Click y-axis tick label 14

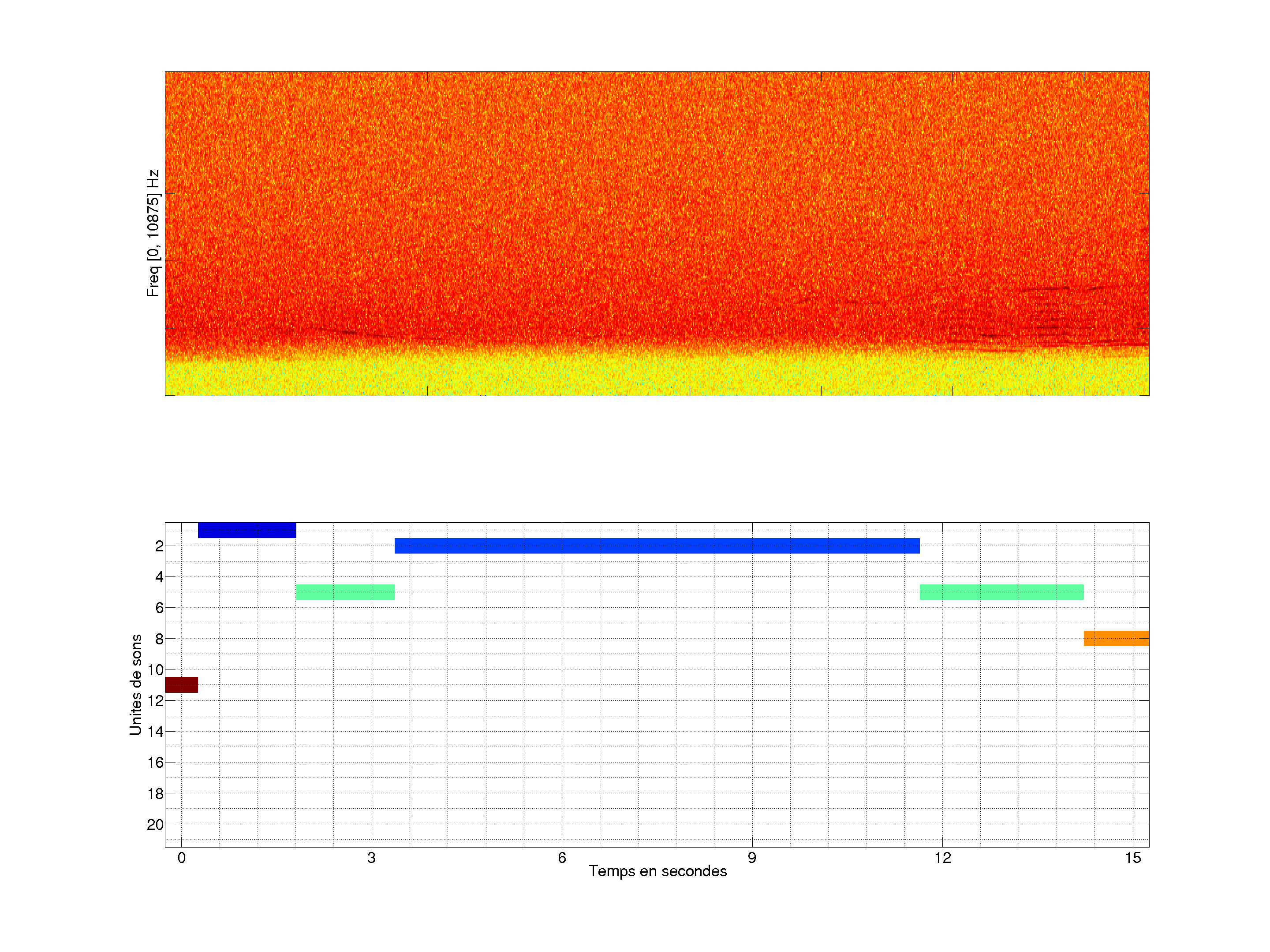tap(155, 732)
